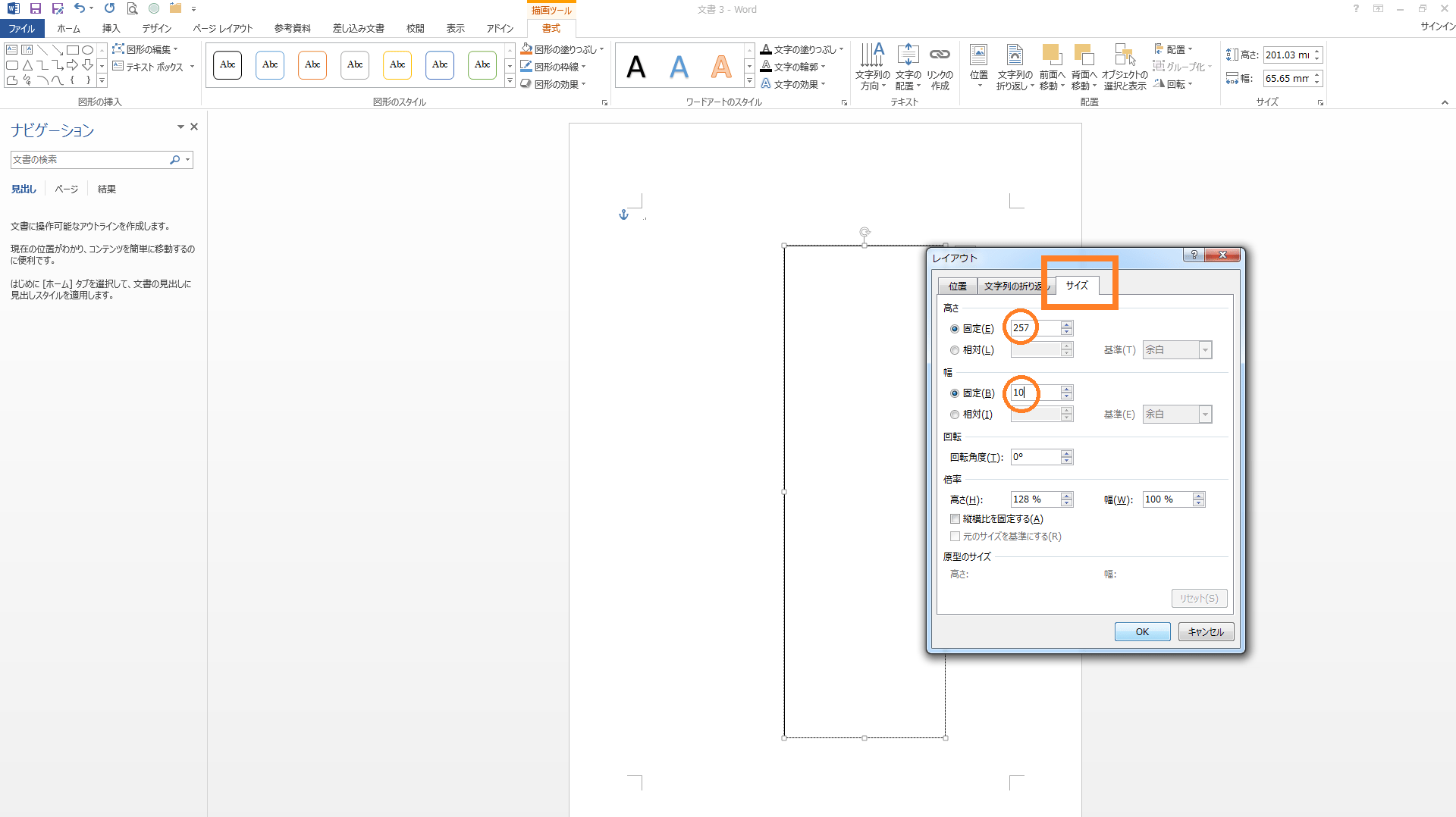This screenshot has height=817, width=1456.
Task: Show Pages (ページ) in navigation pane
Action: [67, 189]
